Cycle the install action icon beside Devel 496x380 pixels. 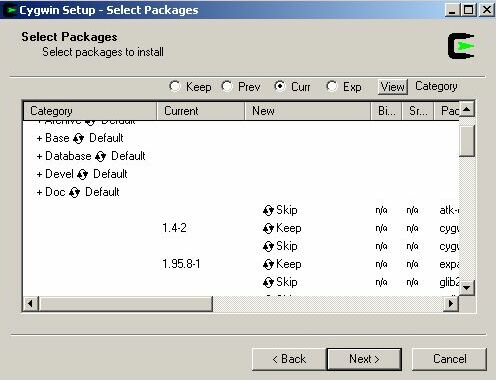point(82,174)
